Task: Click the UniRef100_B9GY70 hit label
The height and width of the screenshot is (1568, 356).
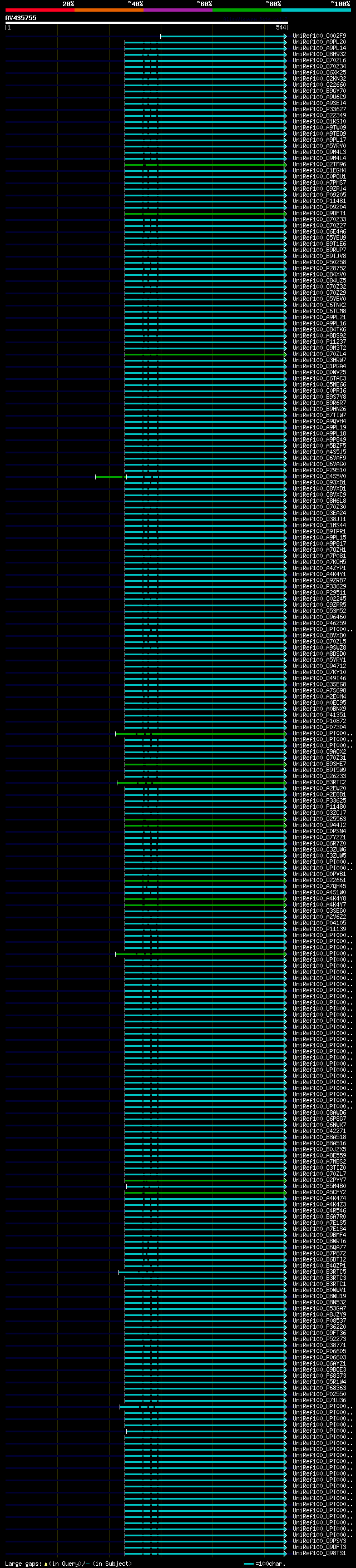Action: click(319, 91)
